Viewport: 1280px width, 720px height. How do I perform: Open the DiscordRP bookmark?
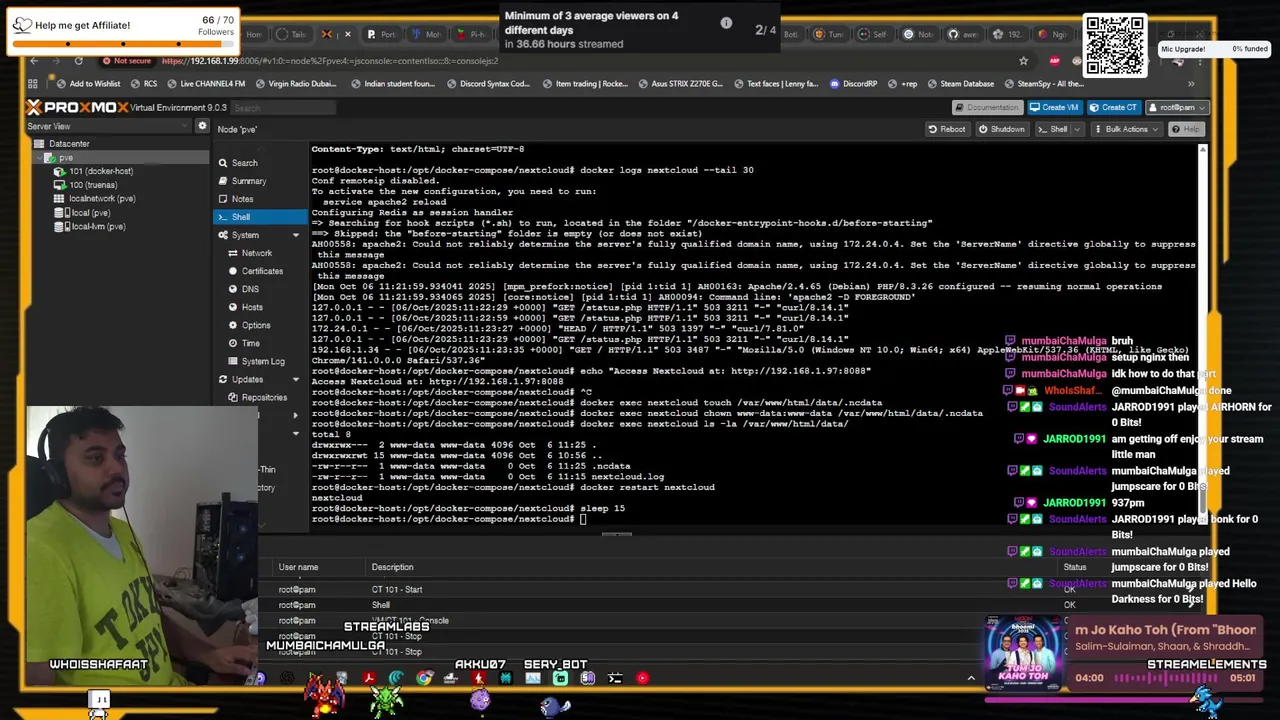click(x=852, y=84)
